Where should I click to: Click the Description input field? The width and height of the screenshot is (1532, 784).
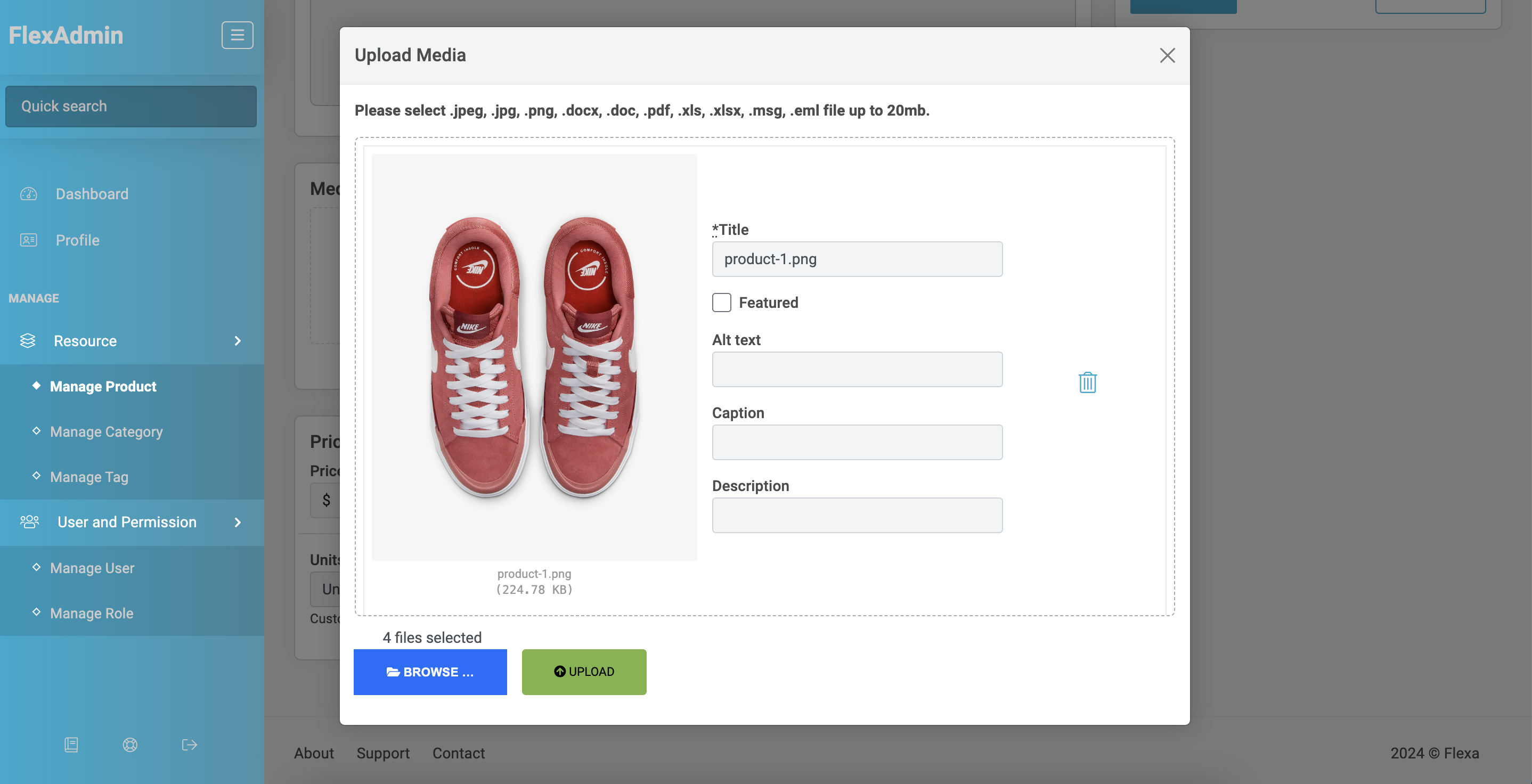pos(857,515)
